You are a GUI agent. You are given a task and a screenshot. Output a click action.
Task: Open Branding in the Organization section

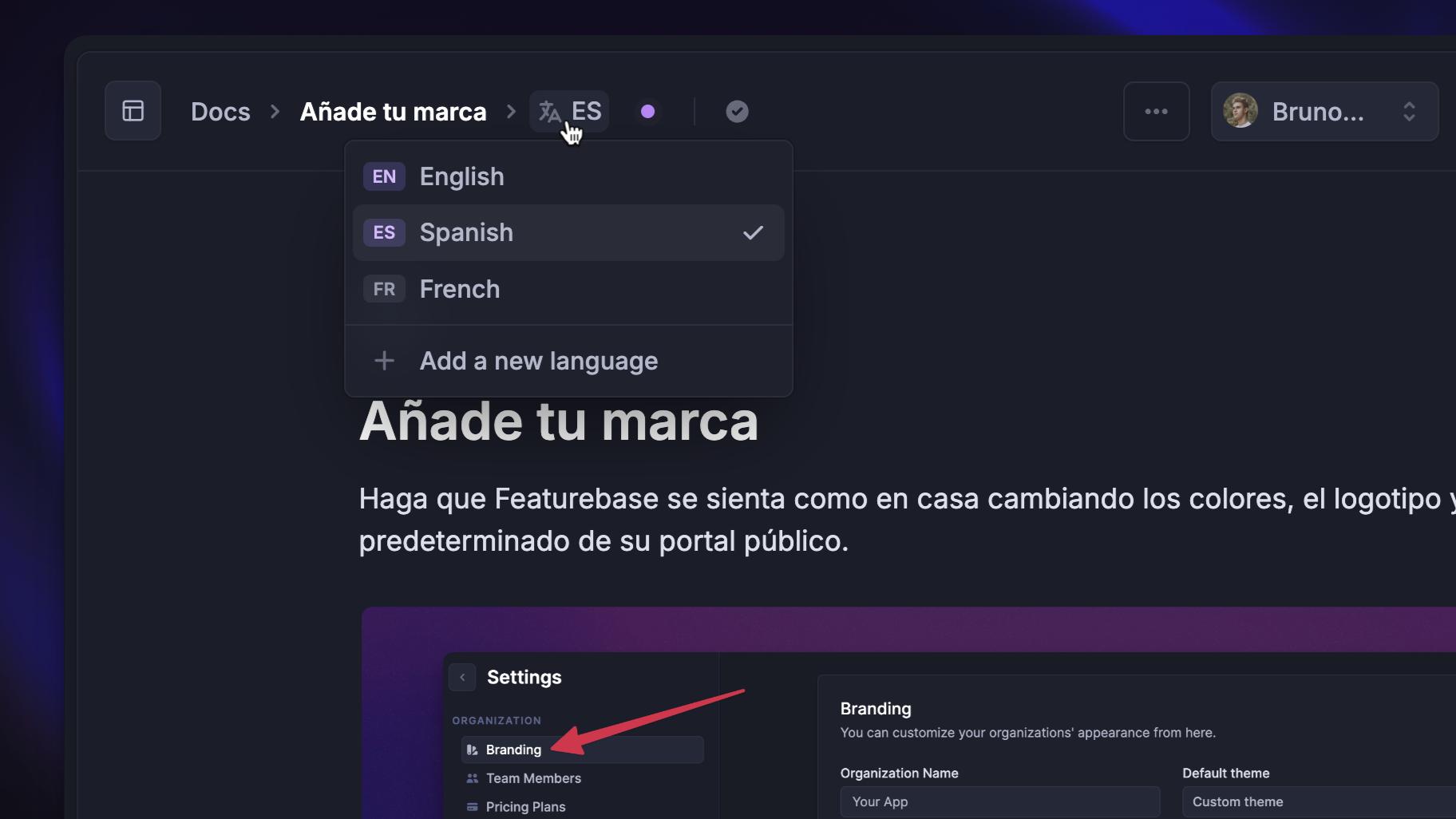pos(513,750)
